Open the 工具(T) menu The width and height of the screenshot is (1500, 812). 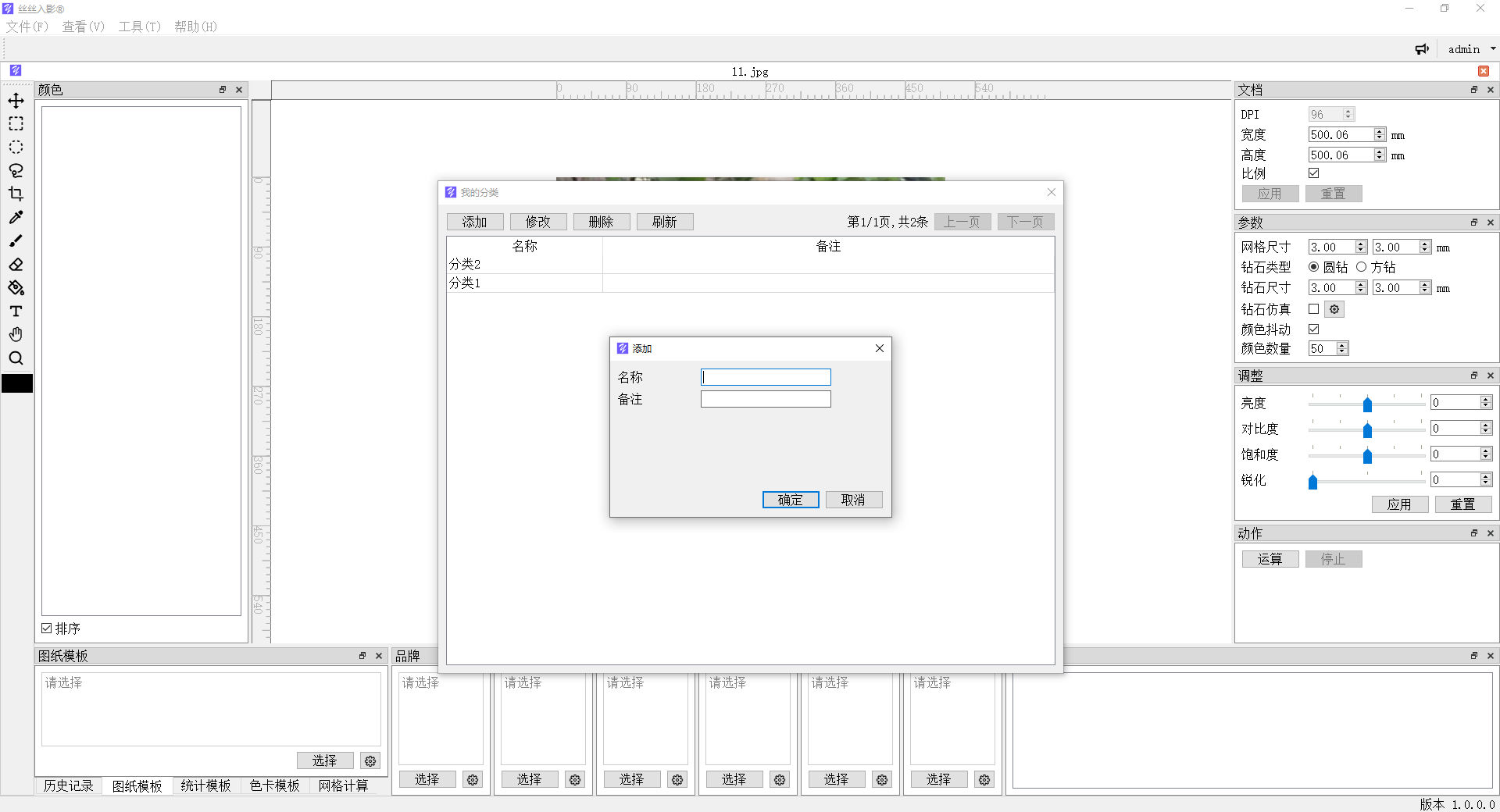coord(139,27)
